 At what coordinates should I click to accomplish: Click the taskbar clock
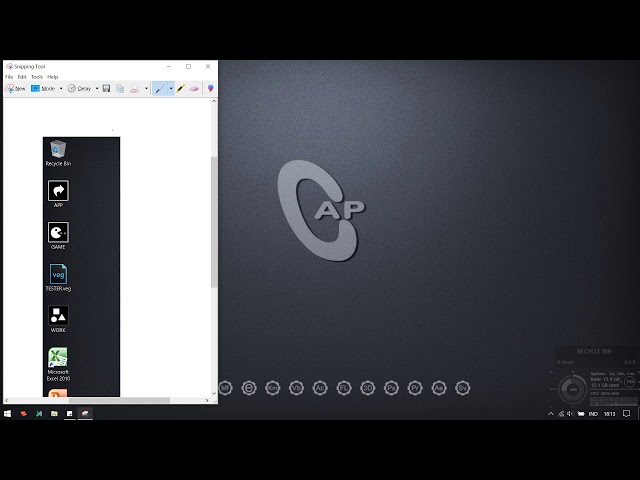[x=609, y=414]
